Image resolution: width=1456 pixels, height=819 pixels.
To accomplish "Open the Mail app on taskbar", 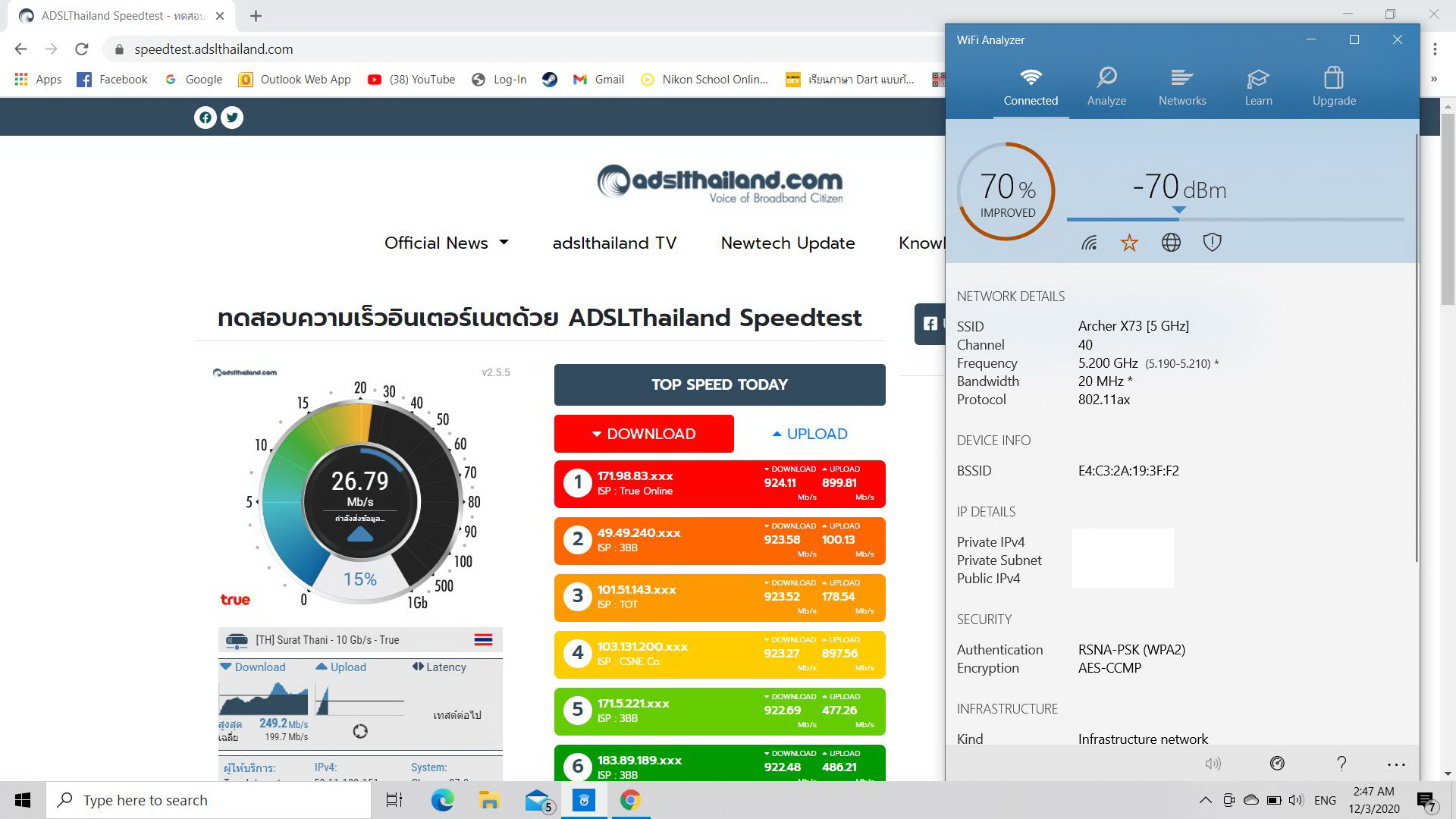I will 538,800.
